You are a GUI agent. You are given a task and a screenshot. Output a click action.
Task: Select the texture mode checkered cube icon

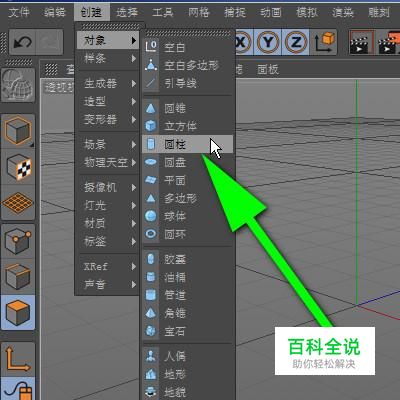[x=18, y=167]
